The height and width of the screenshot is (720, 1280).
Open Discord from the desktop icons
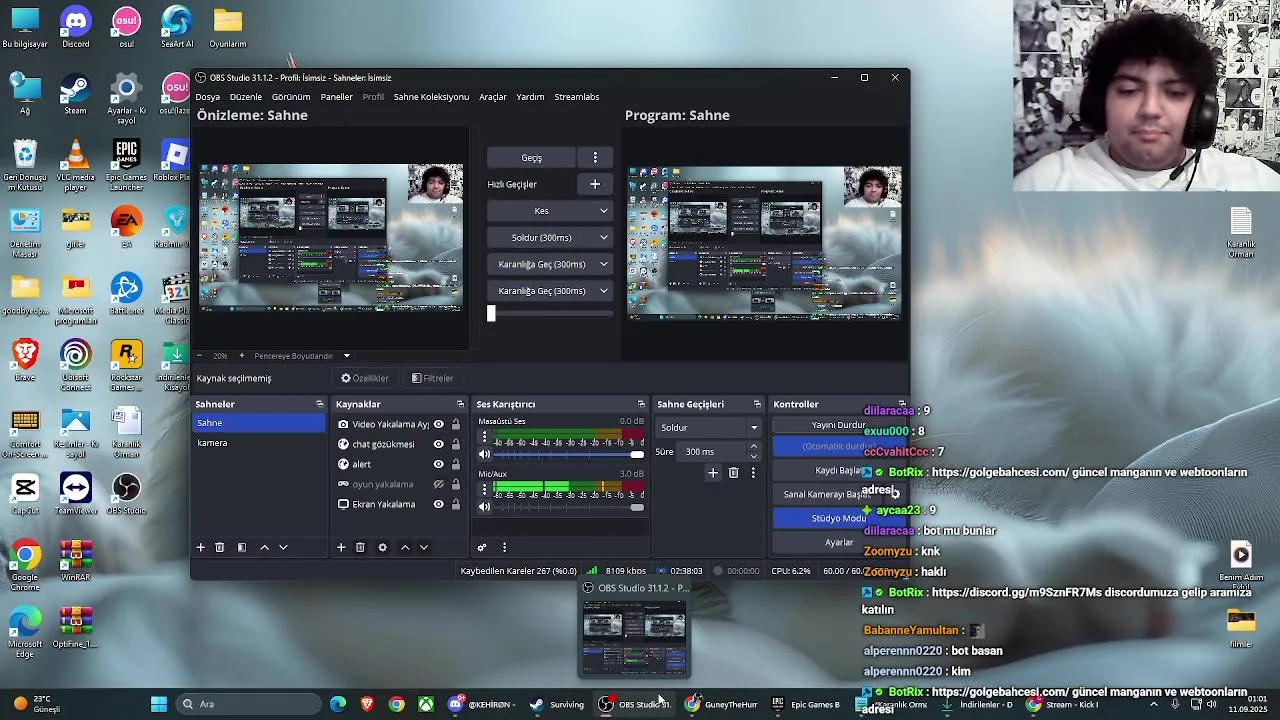click(75, 26)
